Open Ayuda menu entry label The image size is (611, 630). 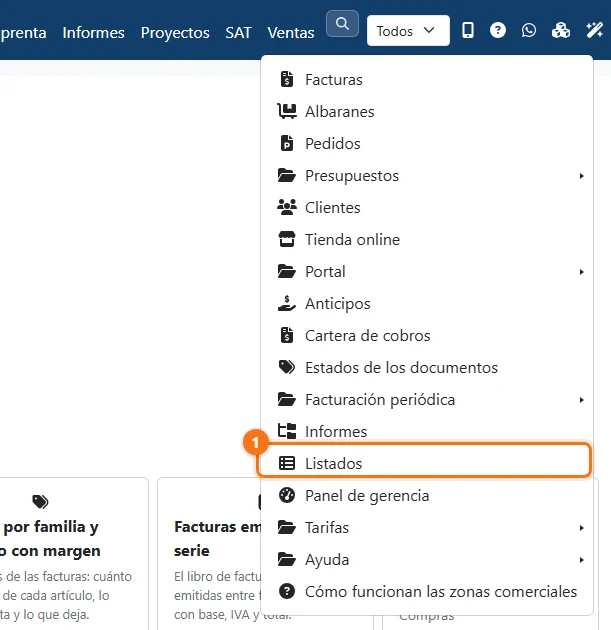[327, 560]
